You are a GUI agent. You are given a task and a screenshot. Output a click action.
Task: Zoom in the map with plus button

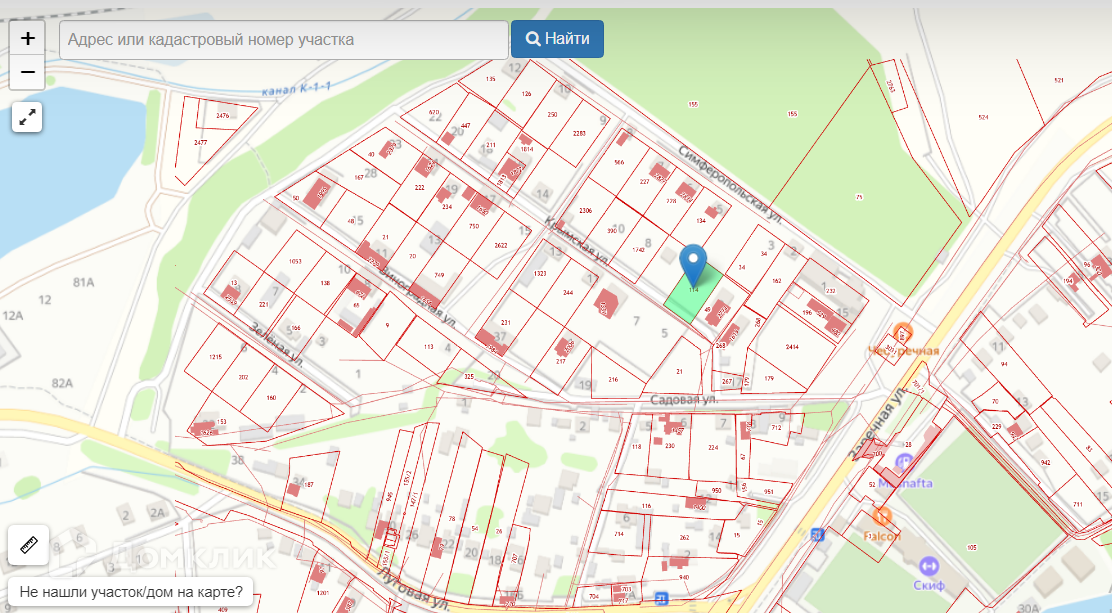tap(28, 39)
